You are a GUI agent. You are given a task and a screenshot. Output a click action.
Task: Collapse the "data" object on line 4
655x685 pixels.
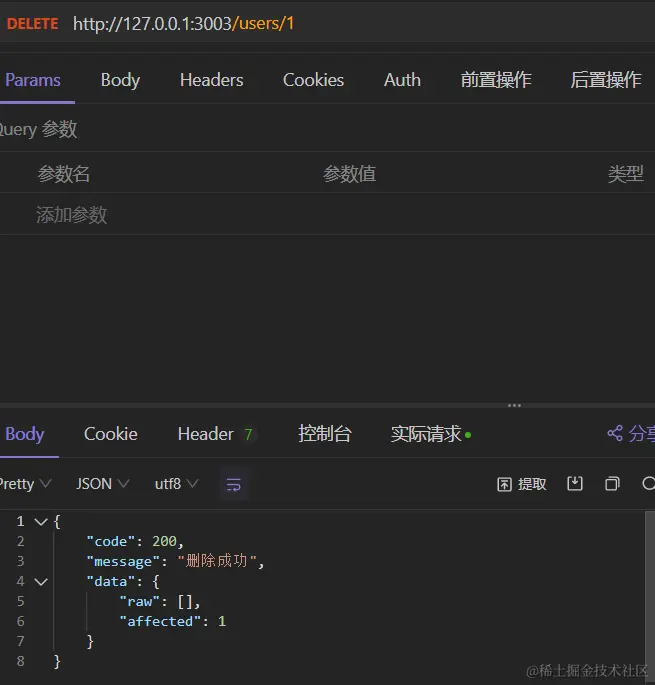pyautogui.click(x=41, y=581)
